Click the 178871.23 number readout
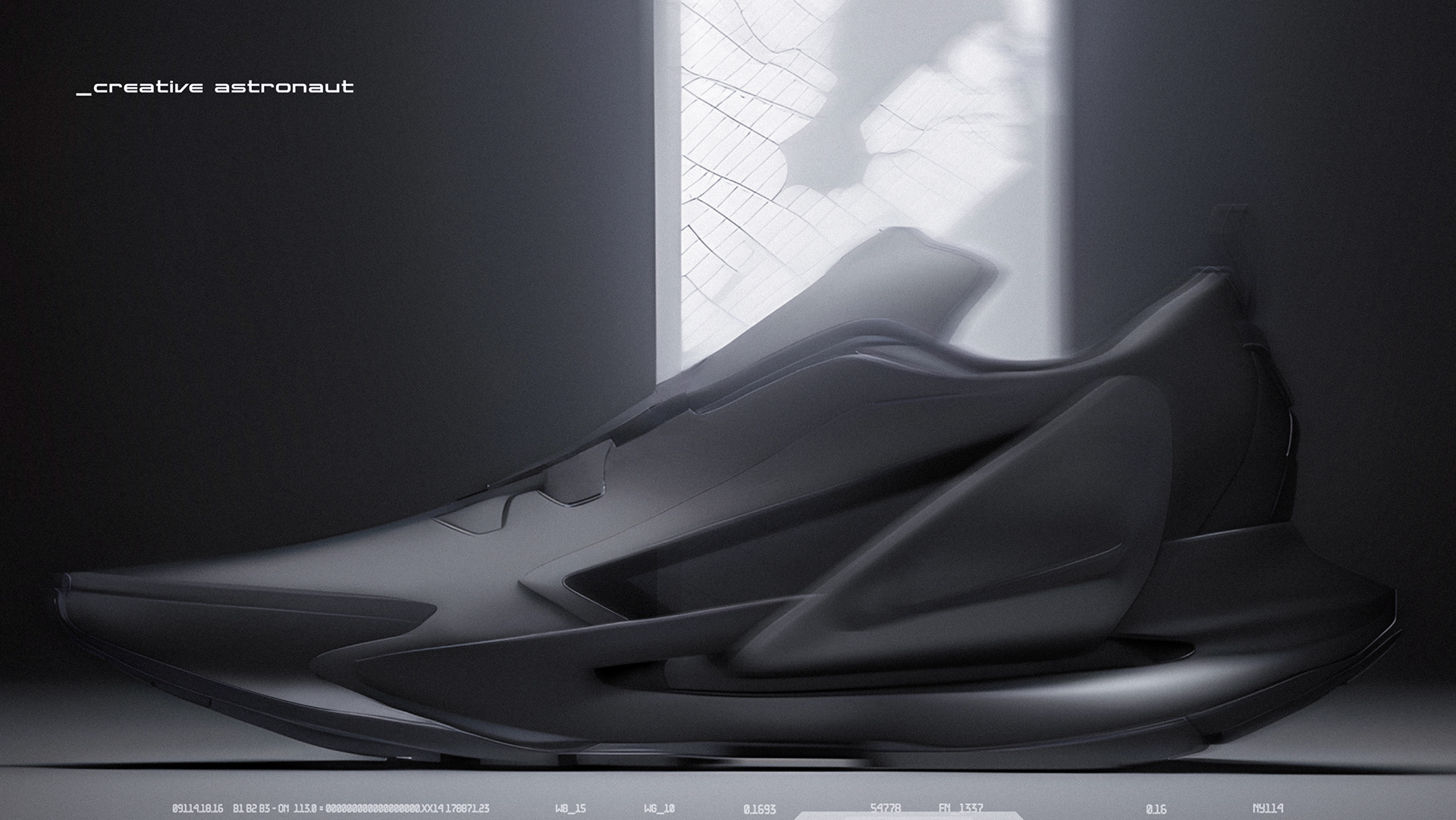The height and width of the screenshot is (820, 1456). point(467,809)
